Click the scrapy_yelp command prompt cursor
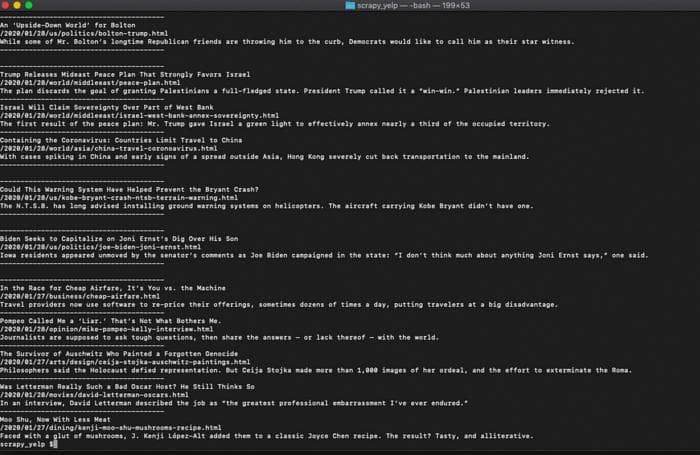 tap(55, 444)
